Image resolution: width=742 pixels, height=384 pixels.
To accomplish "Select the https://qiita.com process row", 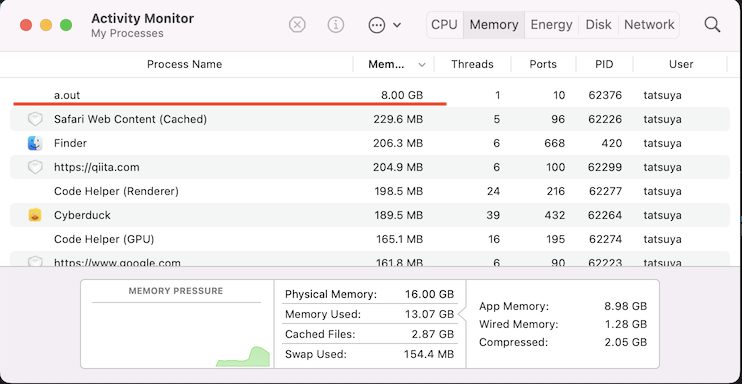I will [x=370, y=167].
